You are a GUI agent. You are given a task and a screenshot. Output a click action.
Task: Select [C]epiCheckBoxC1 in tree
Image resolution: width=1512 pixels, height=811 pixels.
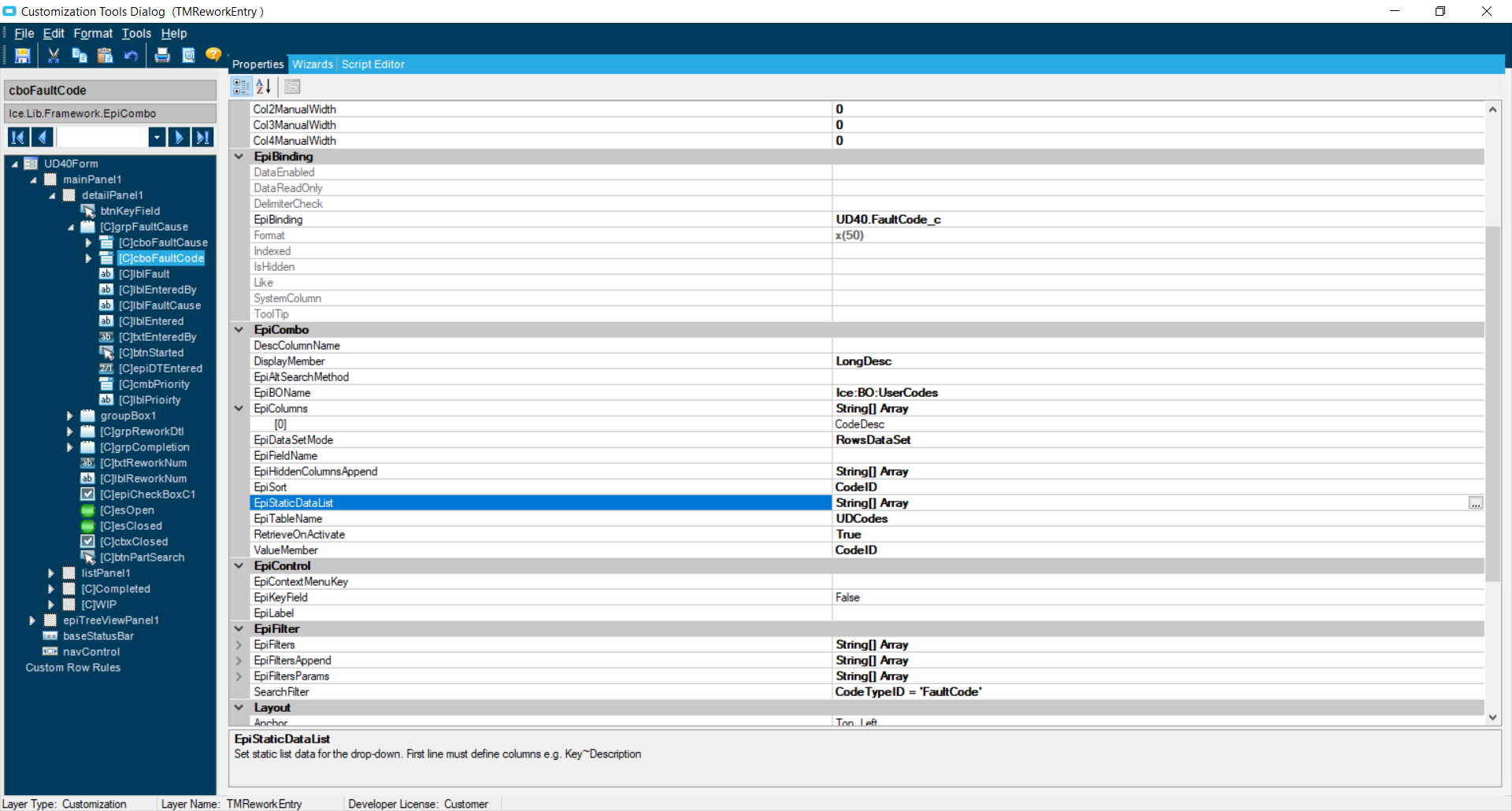tap(147, 494)
